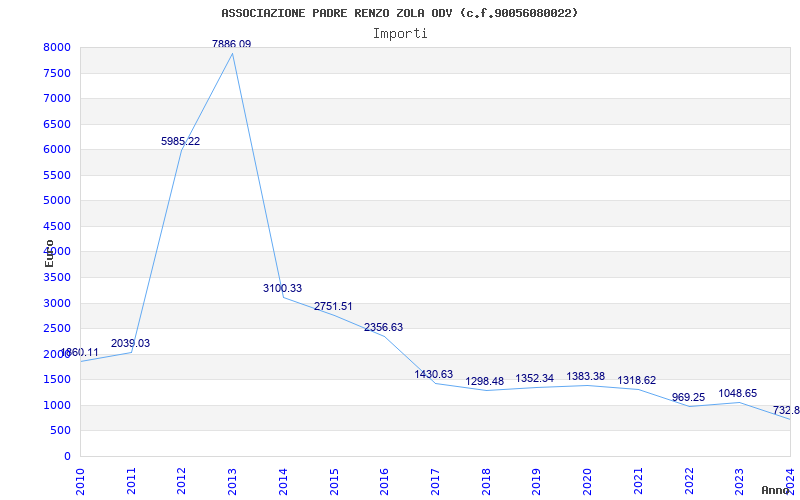The height and width of the screenshot is (500, 800).
Task: Select the peak data label 7886.09
Action: (x=232, y=44)
